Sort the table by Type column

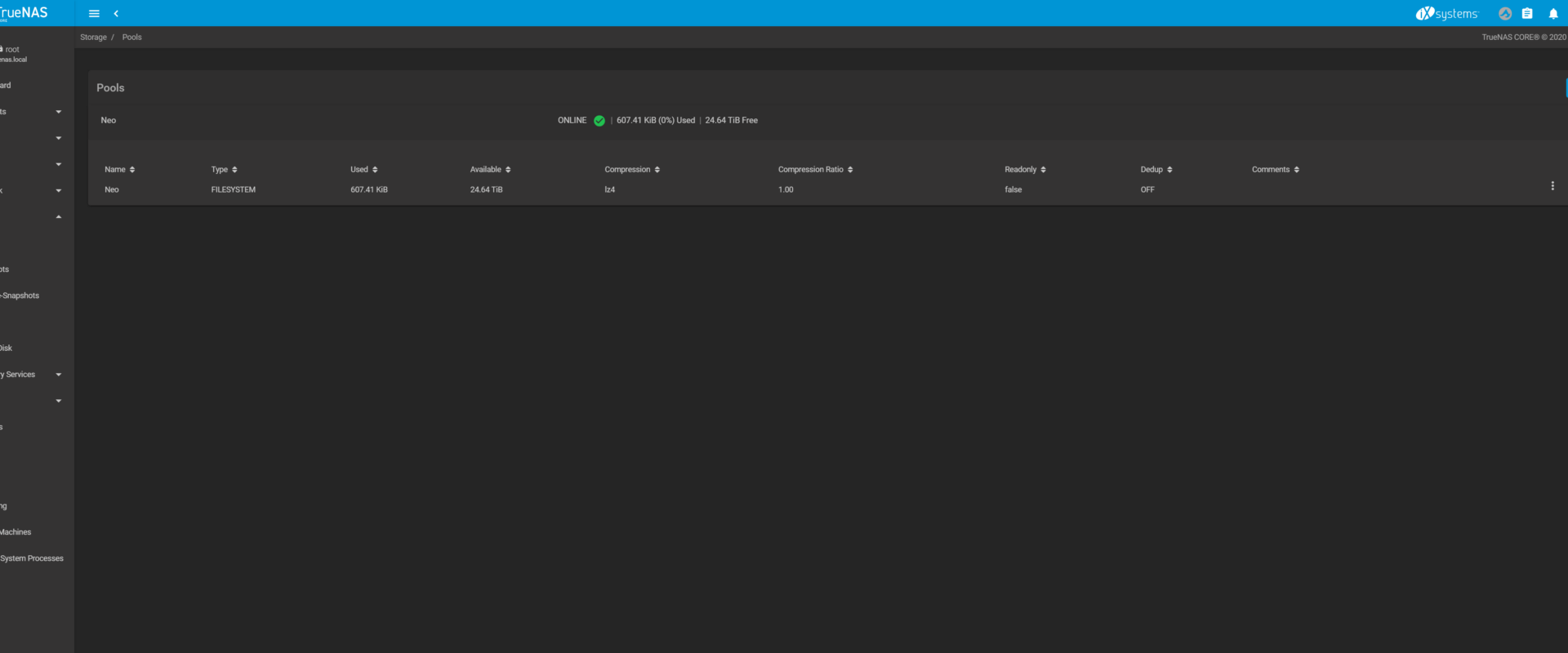[x=224, y=170]
